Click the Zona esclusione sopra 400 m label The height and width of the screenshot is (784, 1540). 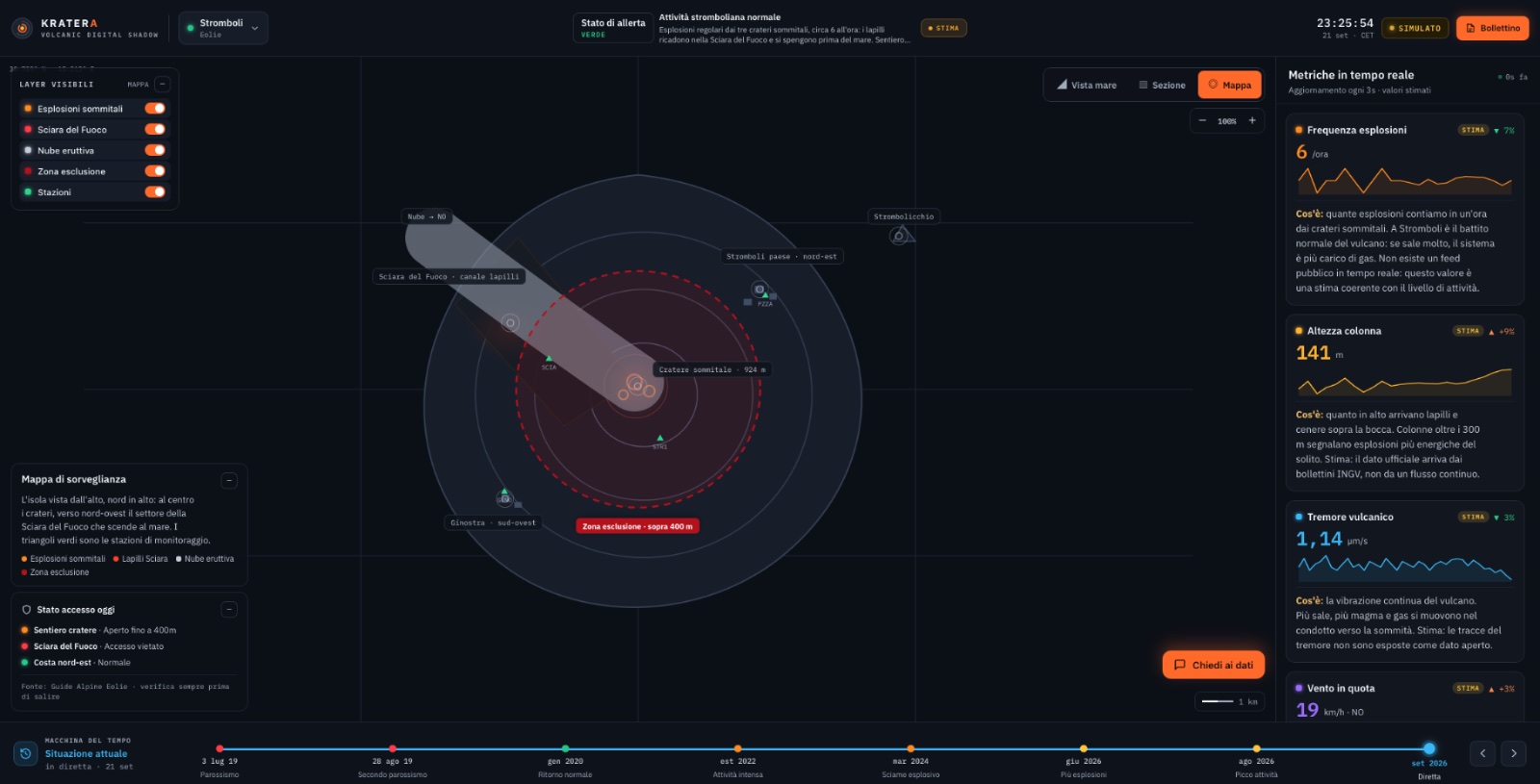point(637,526)
